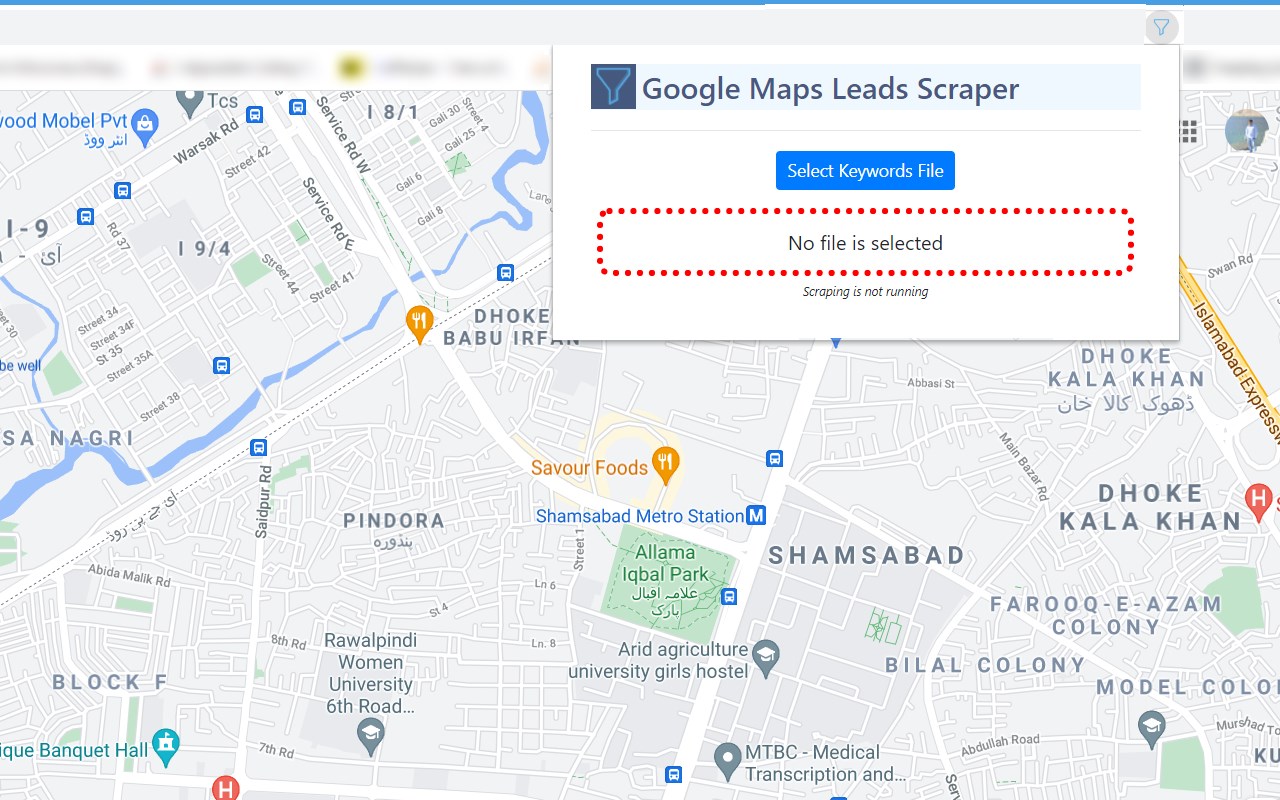
Task: Click the Select Keywords File button
Action: 865,171
